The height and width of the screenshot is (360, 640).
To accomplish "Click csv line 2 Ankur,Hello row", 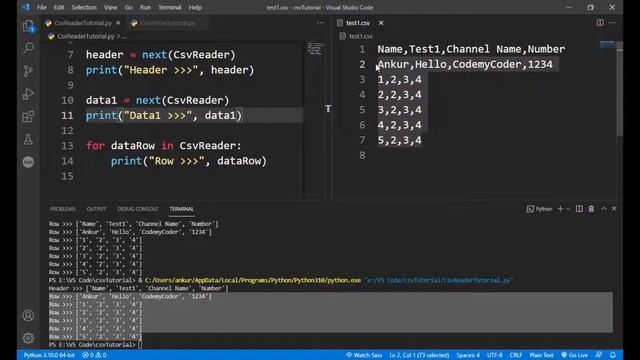I will 465,64.
